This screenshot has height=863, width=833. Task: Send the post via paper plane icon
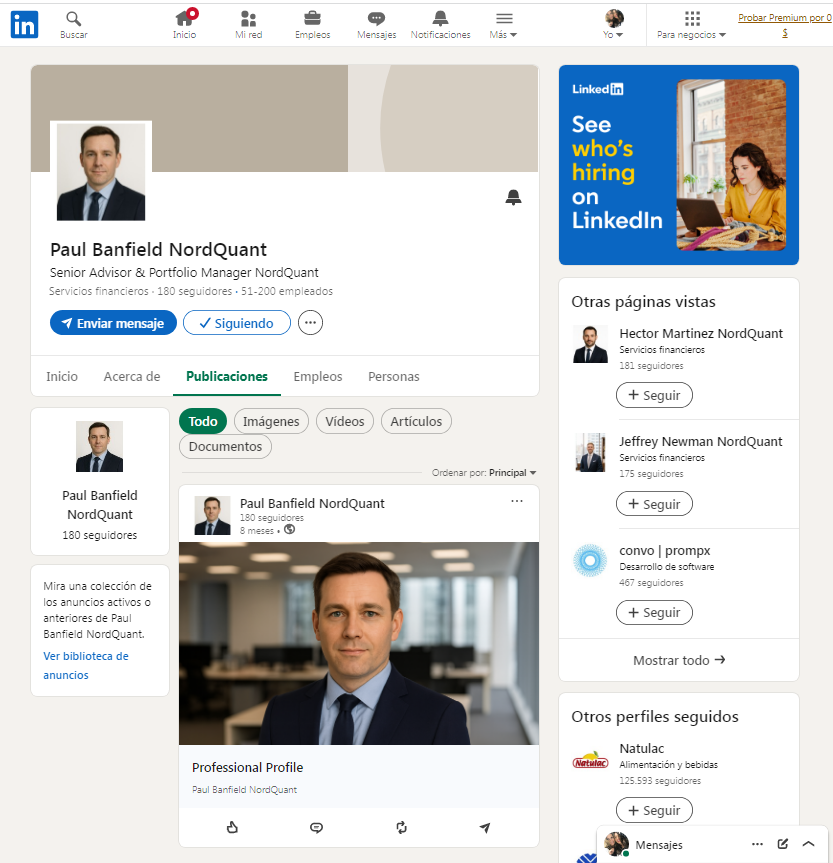(485, 827)
